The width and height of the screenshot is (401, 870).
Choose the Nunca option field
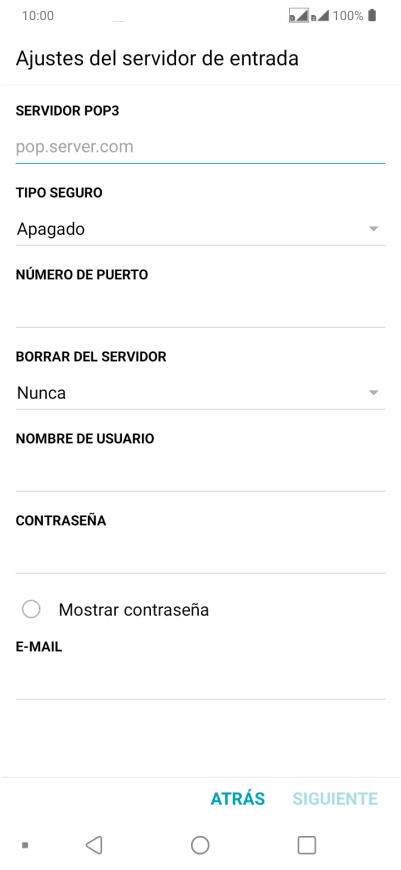tap(200, 393)
